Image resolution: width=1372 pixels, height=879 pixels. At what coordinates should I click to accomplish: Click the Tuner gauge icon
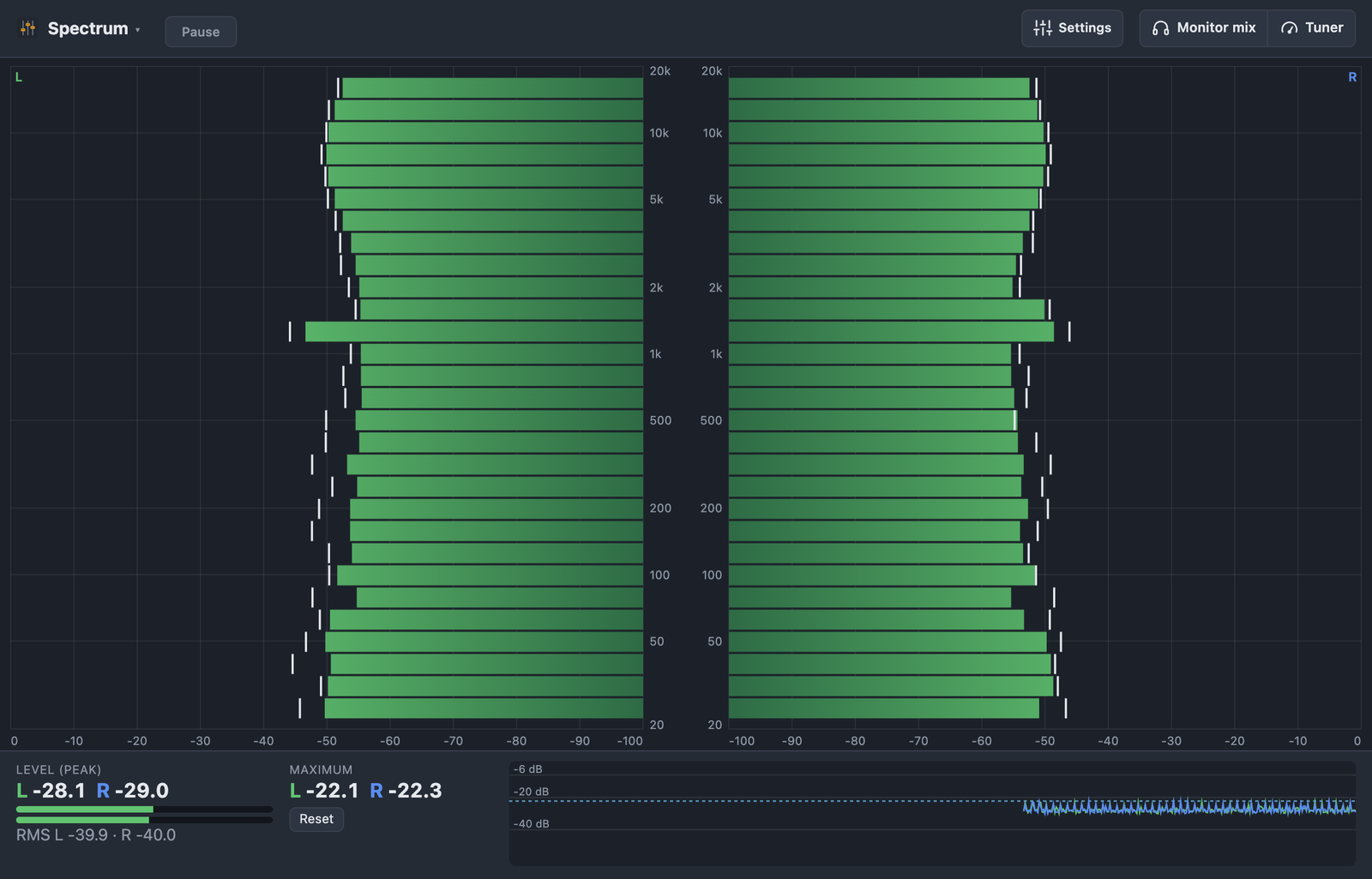pyautogui.click(x=1289, y=28)
